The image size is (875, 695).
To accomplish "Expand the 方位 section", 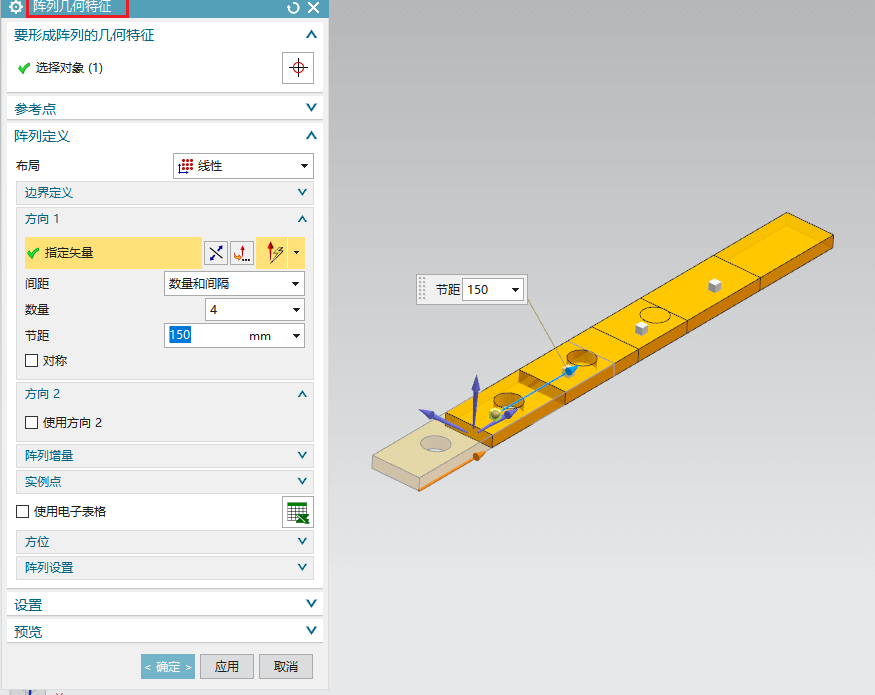I will pyautogui.click(x=302, y=541).
